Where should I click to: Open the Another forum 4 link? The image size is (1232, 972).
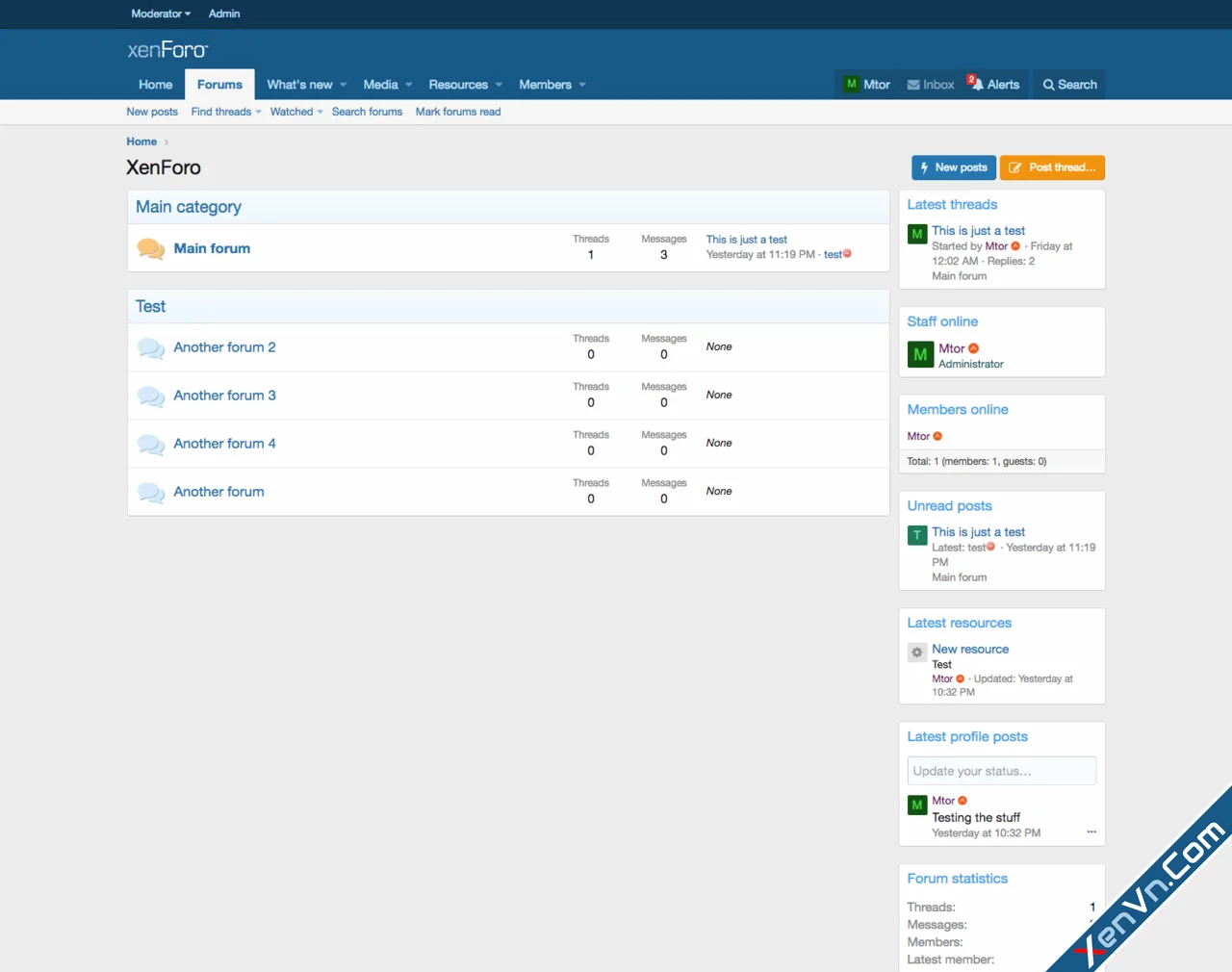pos(224,444)
